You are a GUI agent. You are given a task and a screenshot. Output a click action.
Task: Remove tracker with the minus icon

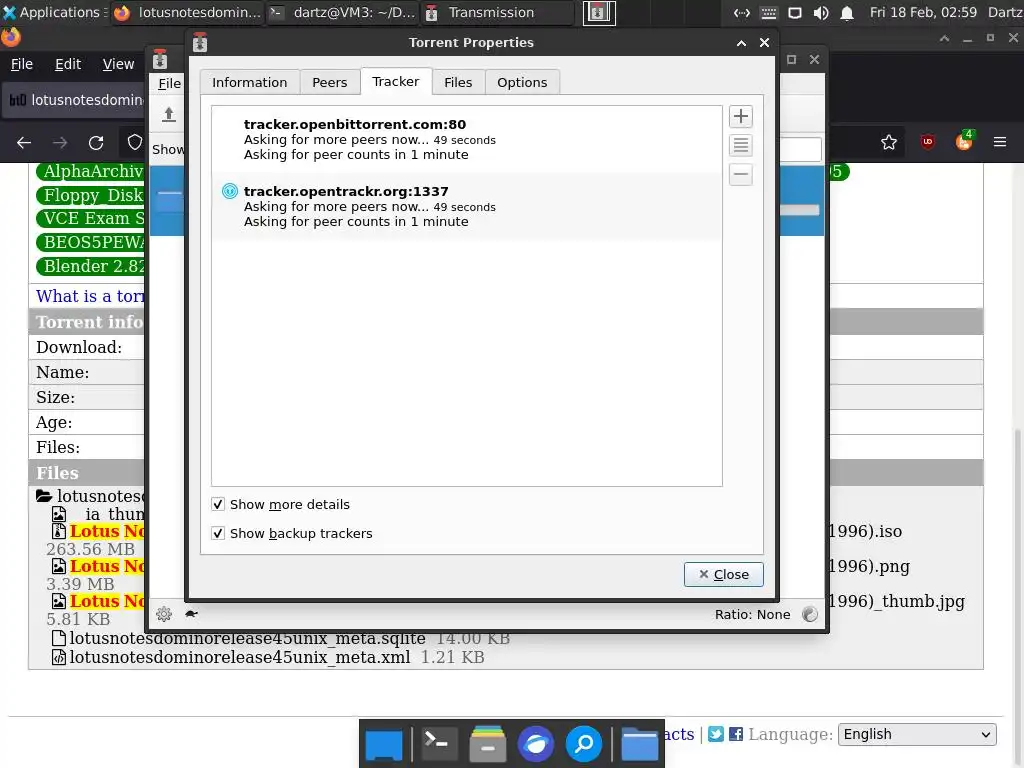(x=741, y=174)
